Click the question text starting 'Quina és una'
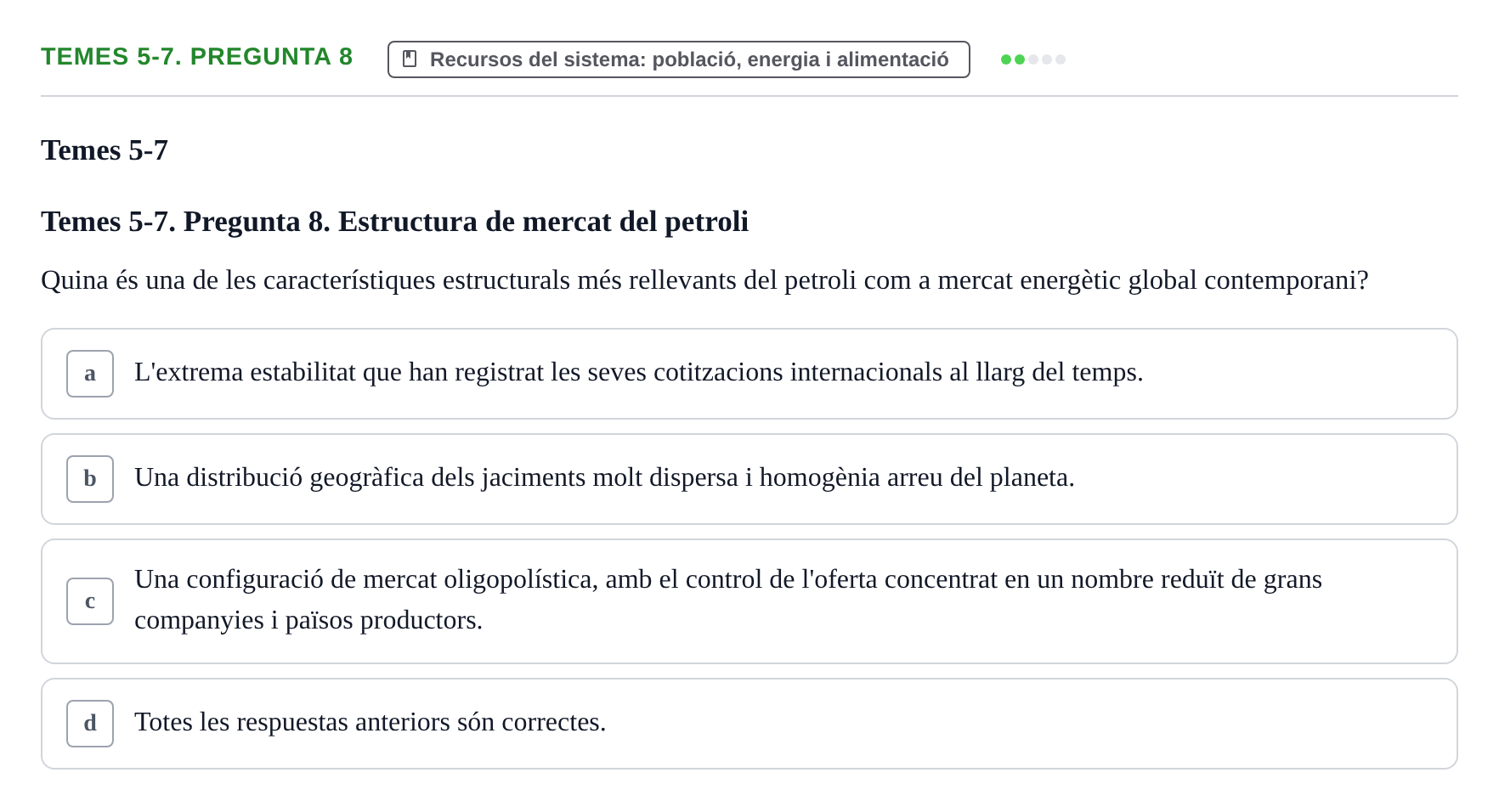Screen dimensions: 1499x812 (704, 280)
